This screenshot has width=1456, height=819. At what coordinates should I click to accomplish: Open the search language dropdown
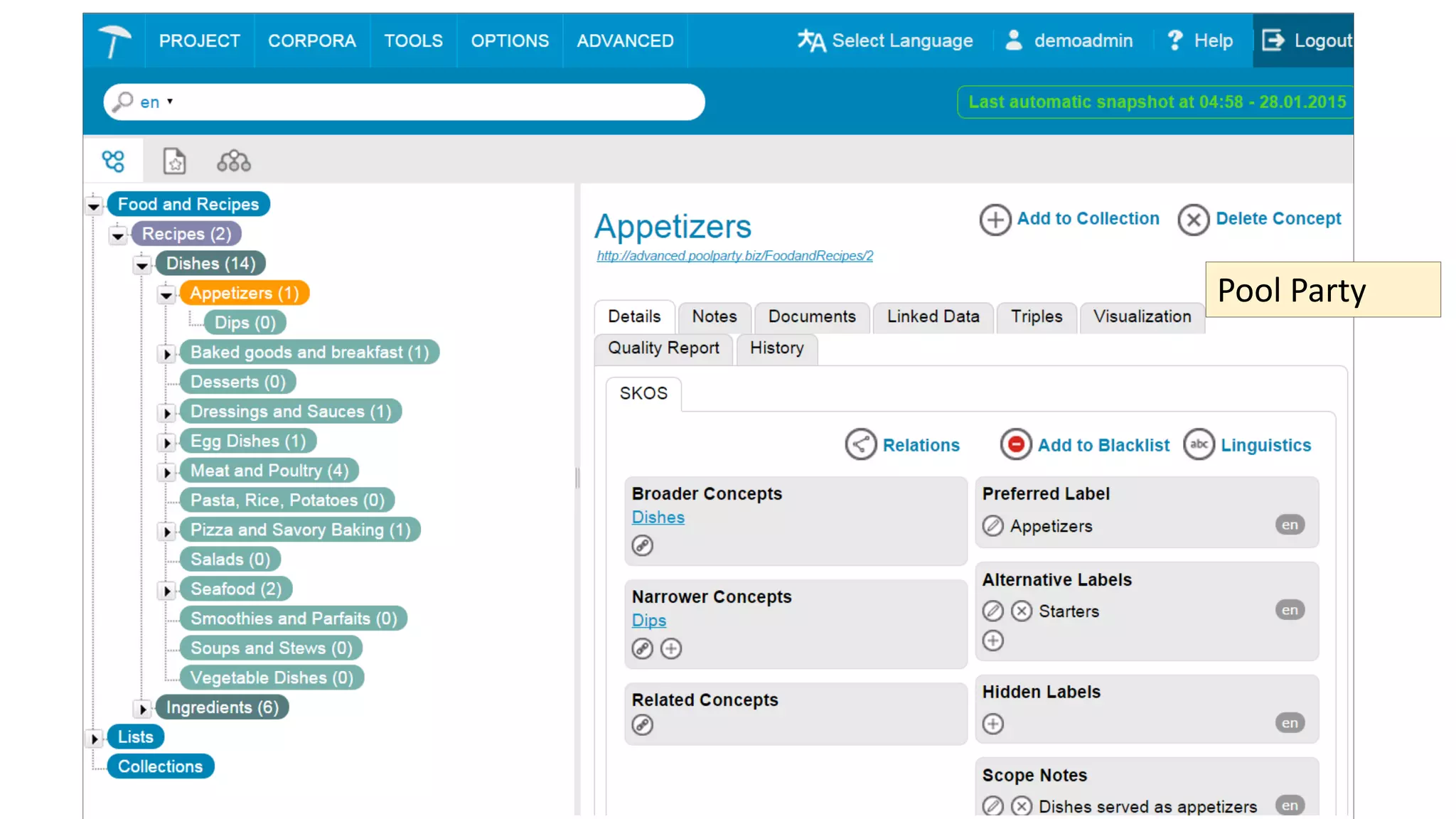pyautogui.click(x=157, y=102)
